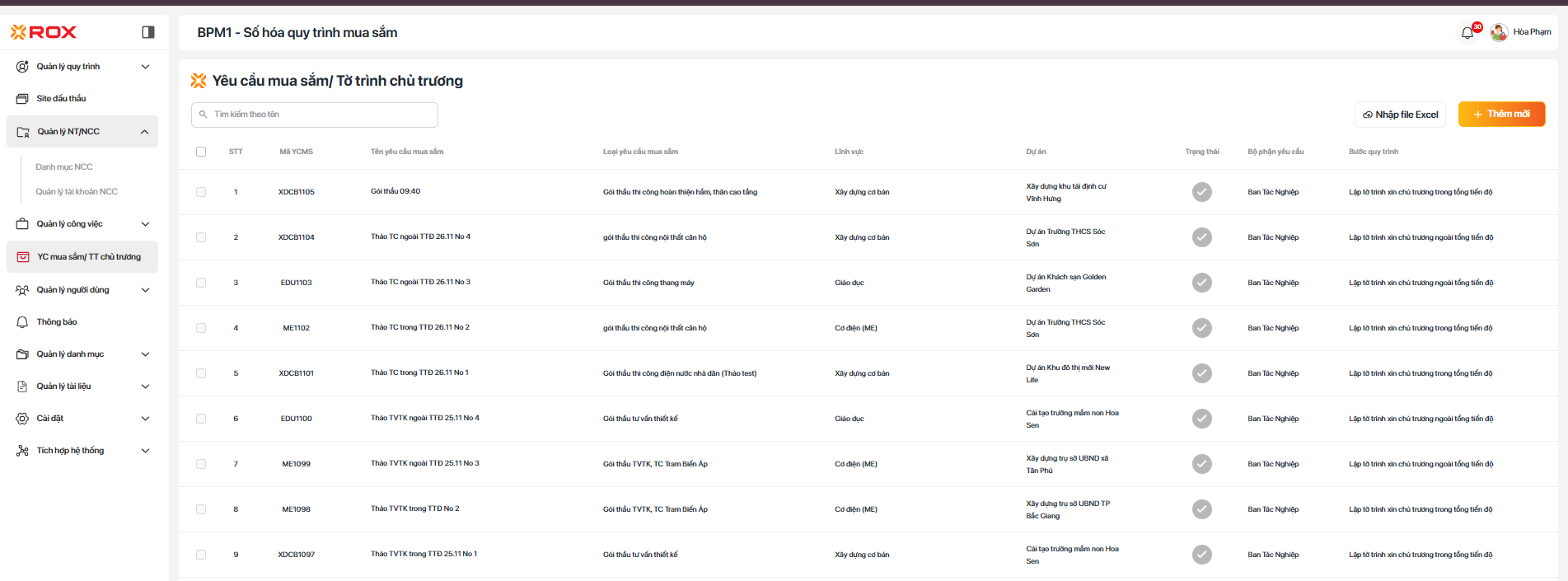The width and height of the screenshot is (1568, 581).
Task: Collapse the sidebar using the panel icon
Action: click(x=148, y=32)
